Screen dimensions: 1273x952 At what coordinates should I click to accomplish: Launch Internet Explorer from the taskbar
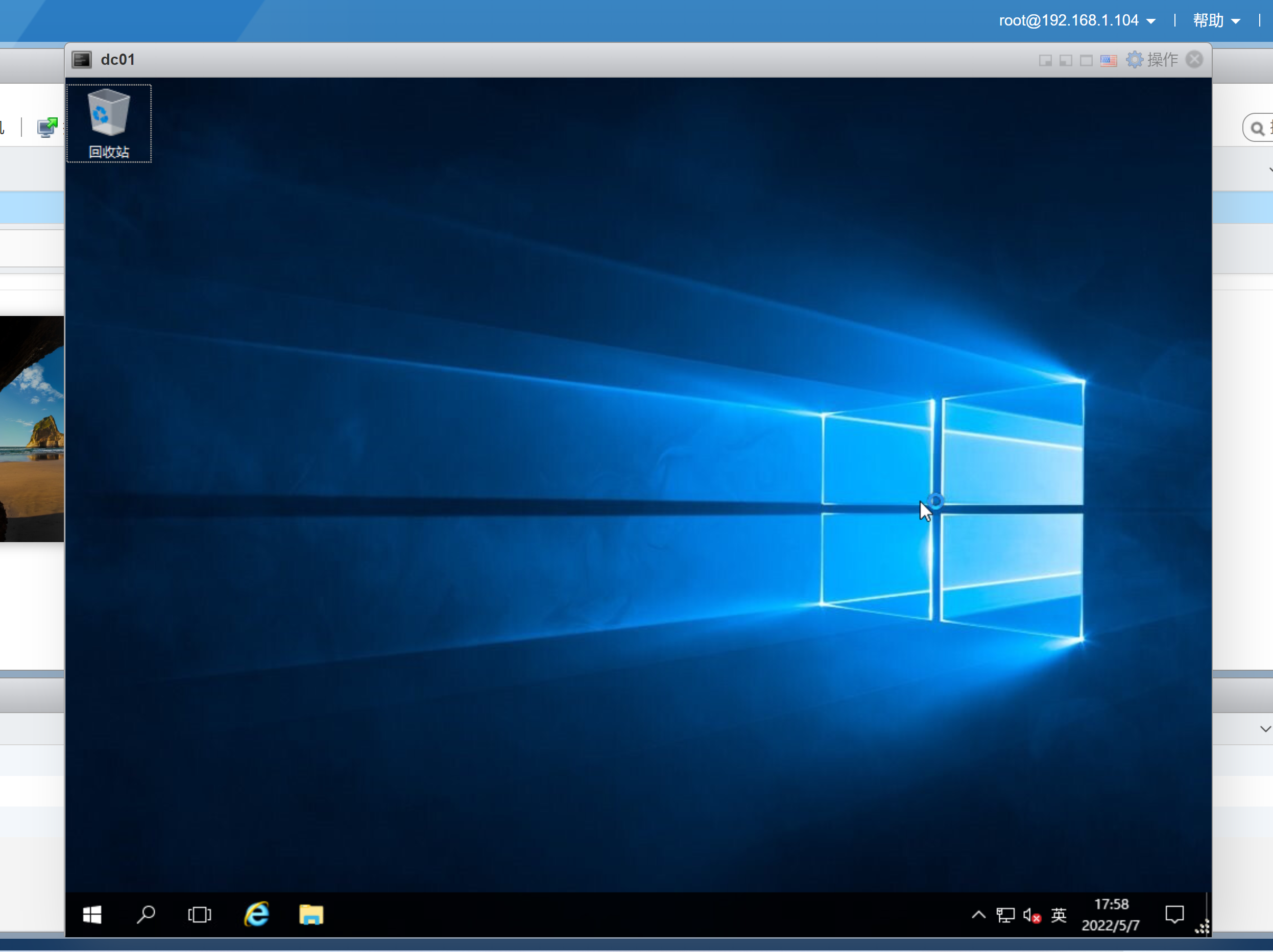click(x=257, y=915)
